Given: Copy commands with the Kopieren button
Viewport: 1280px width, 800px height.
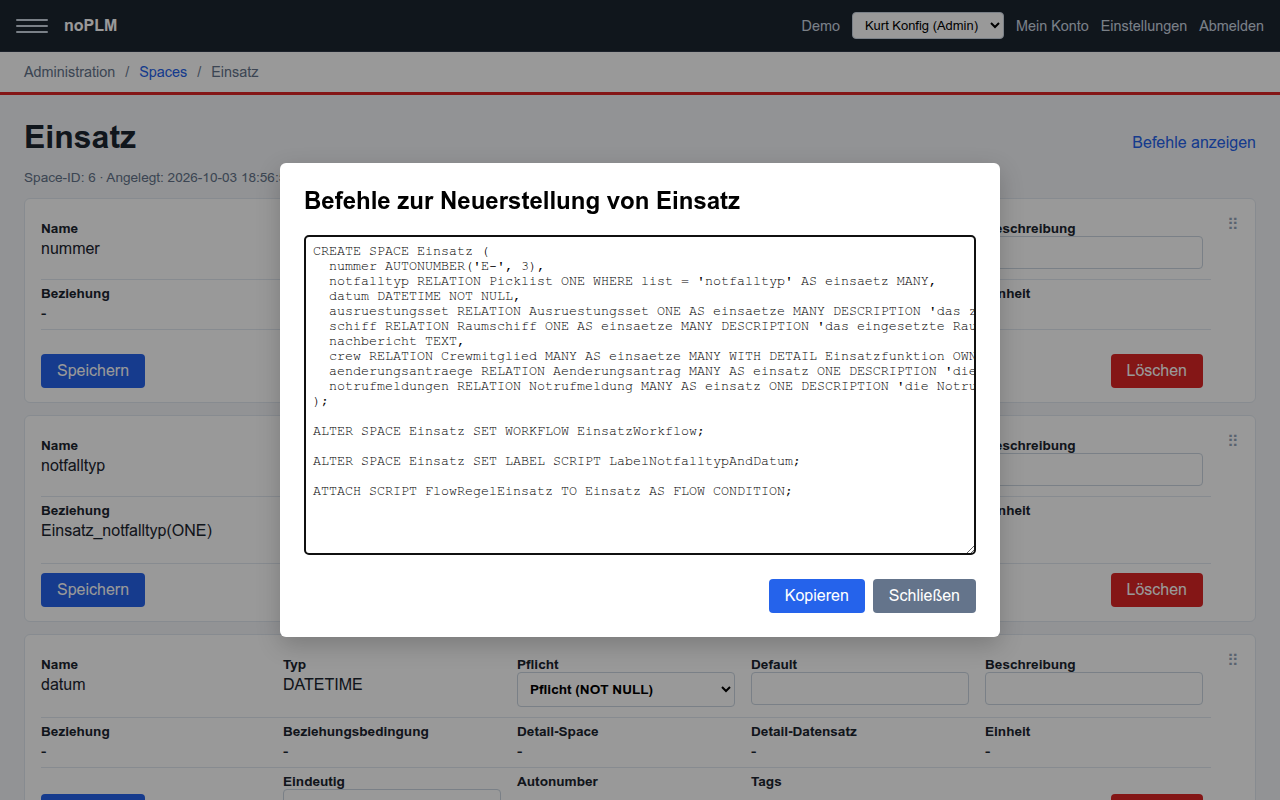Looking at the screenshot, I should [817, 596].
